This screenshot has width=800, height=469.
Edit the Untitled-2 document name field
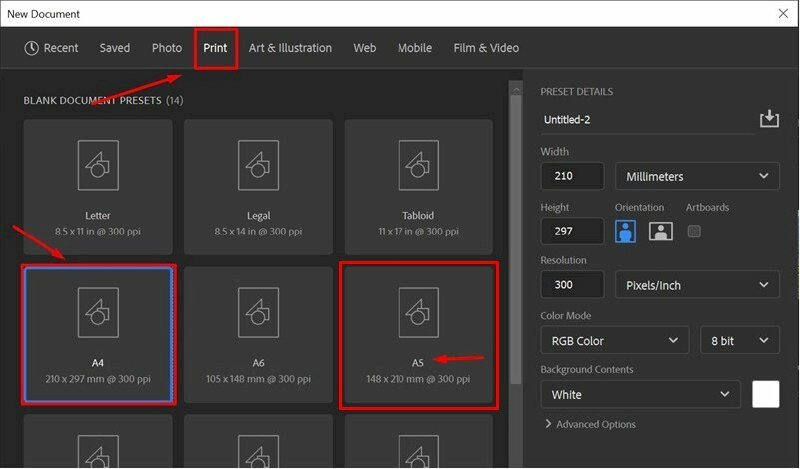coord(647,120)
